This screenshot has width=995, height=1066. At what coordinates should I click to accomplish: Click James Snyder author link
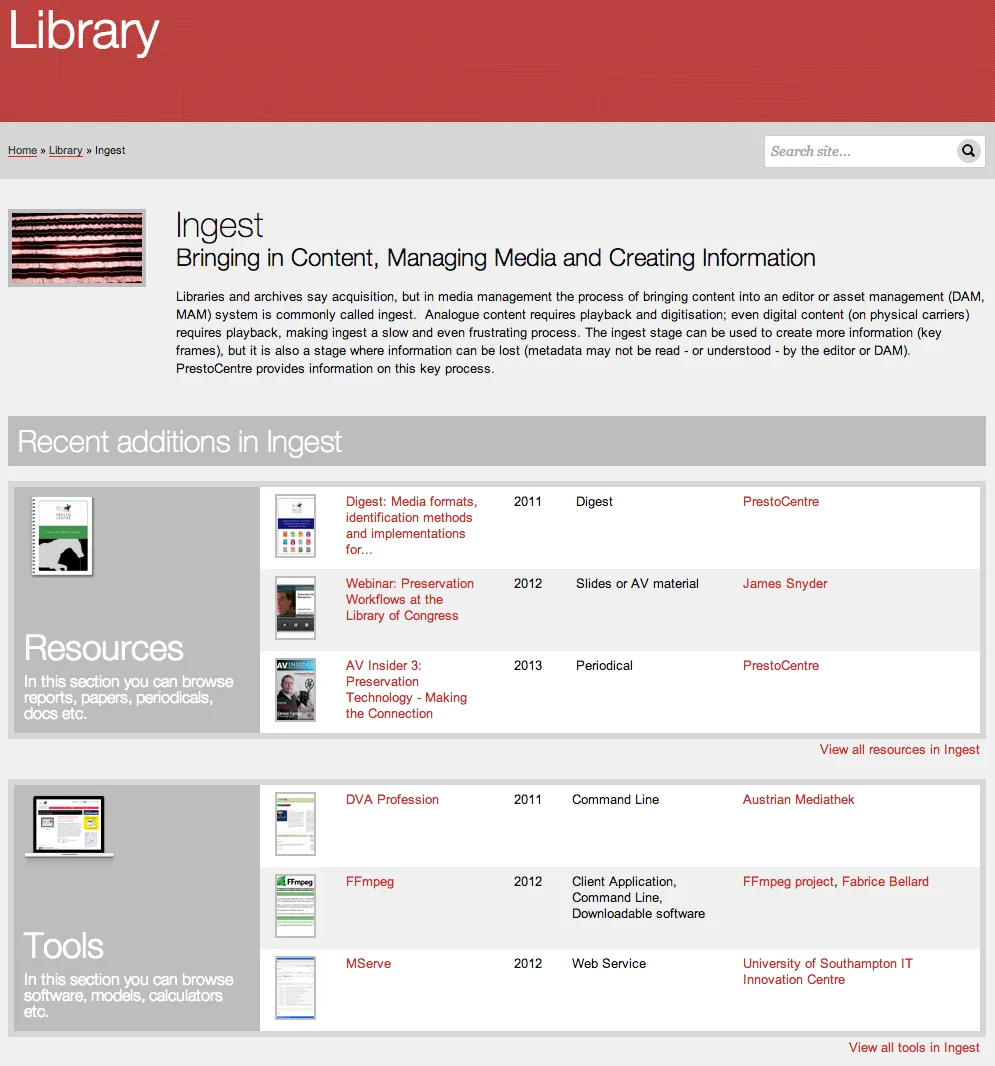point(784,583)
